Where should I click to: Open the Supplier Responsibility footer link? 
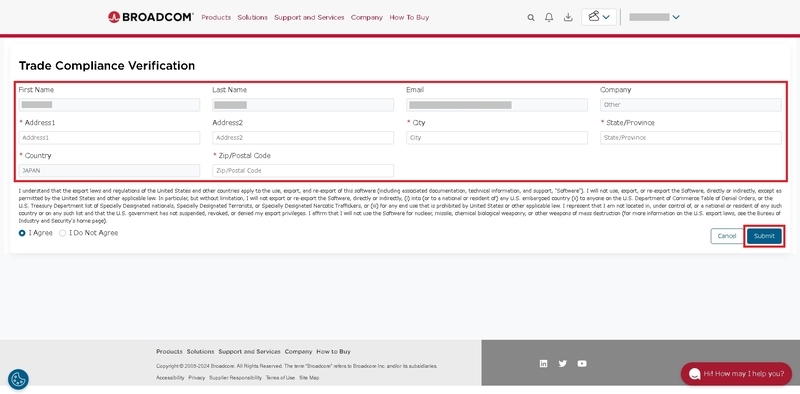coord(236,378)
